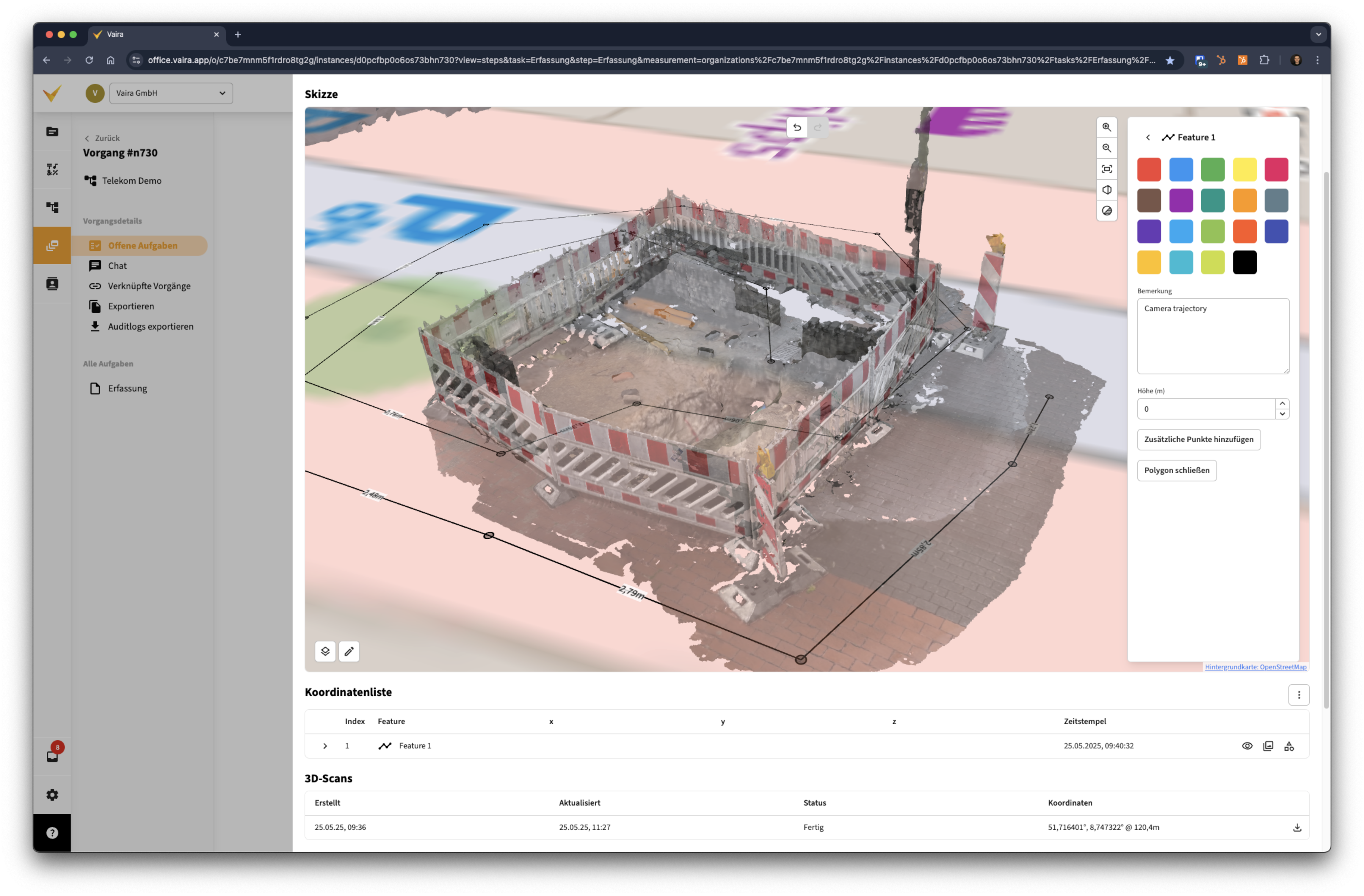1364x896 pixels.
Task: Click the zoom in map icon
Action: pyautogui.click(x=1106, y=127)
